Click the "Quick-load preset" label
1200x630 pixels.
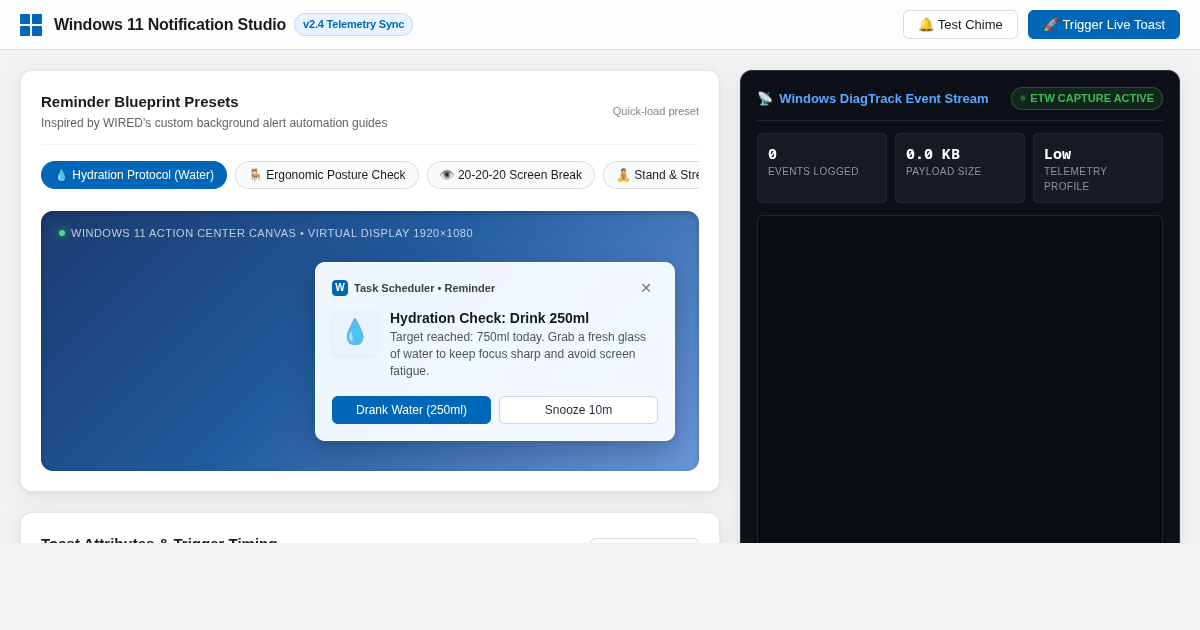coord(656,111)
